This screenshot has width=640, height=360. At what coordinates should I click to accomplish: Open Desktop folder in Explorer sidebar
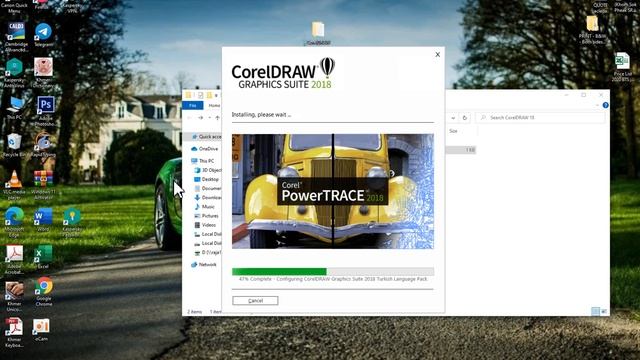[x=207, y=179]
